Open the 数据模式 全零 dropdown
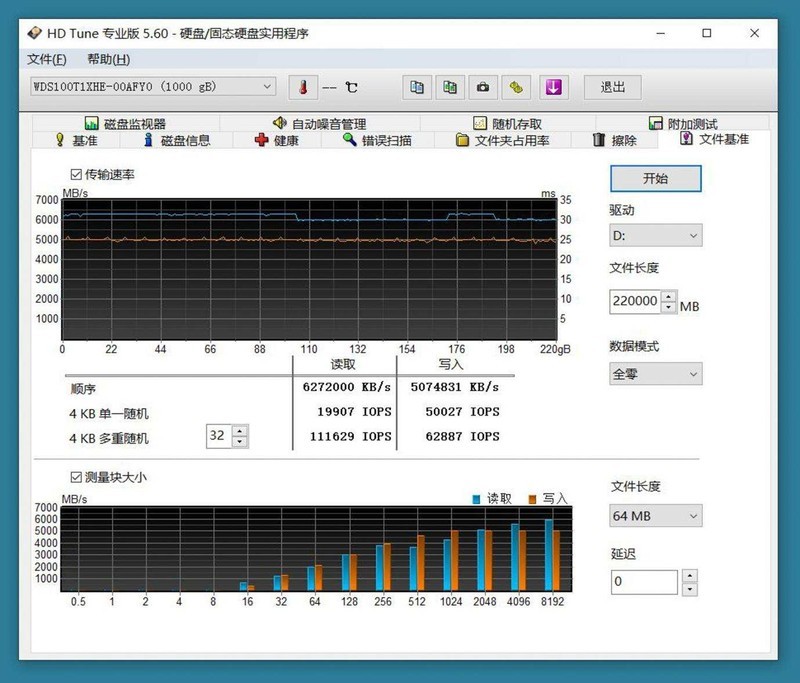Screen dimensions: 800x683 pos(655,373)
